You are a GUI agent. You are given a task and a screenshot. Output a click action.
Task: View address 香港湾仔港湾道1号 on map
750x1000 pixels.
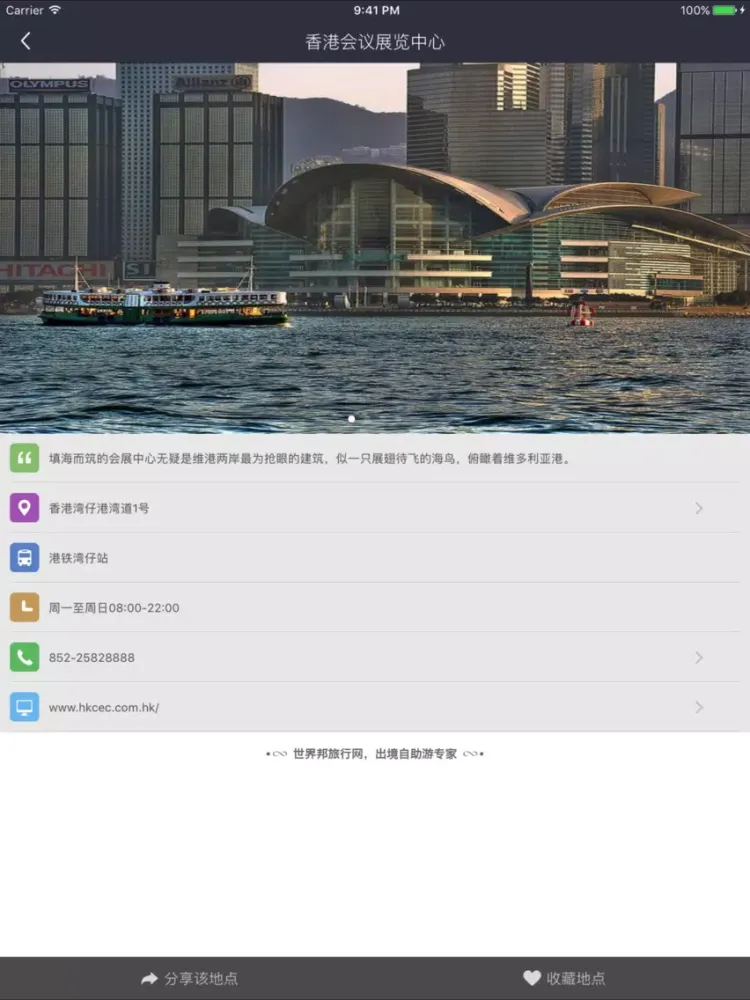pos(99,508)
